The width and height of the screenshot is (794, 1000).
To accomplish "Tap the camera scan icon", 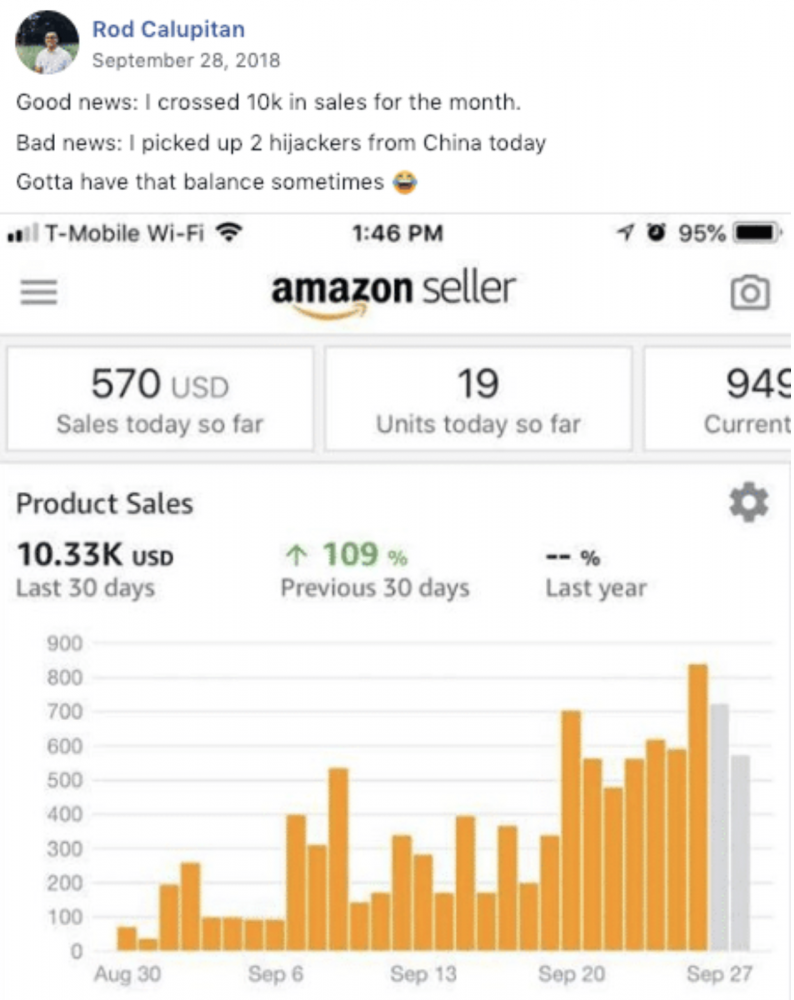I will point(749,293).
